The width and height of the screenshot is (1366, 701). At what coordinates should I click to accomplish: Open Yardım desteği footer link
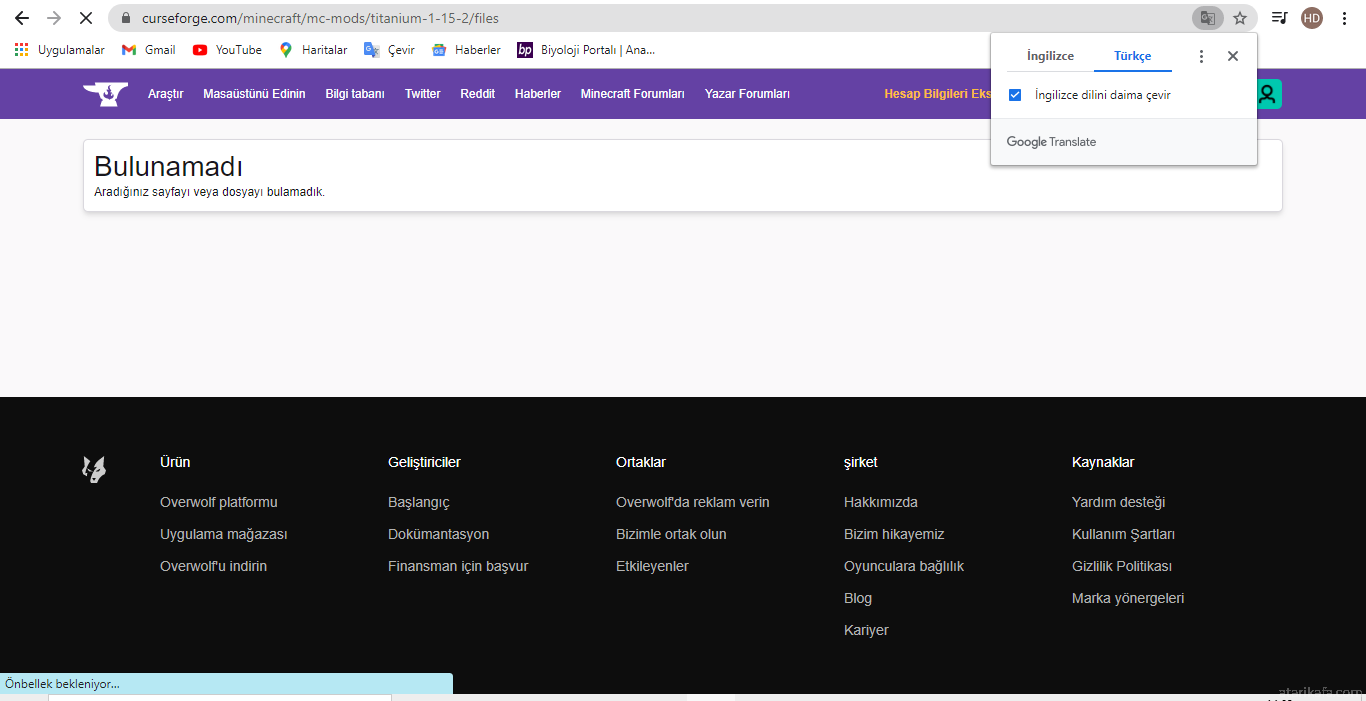[x=1119, y=502]
